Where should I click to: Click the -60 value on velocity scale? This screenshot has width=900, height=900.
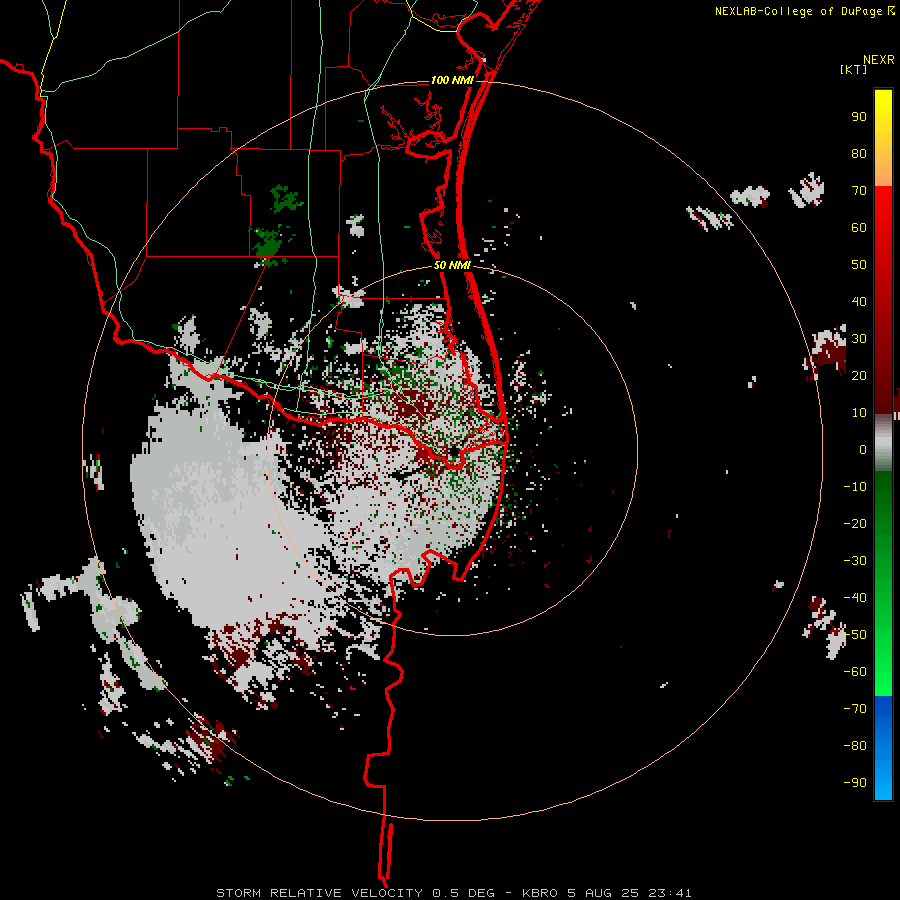click(855, 672)
